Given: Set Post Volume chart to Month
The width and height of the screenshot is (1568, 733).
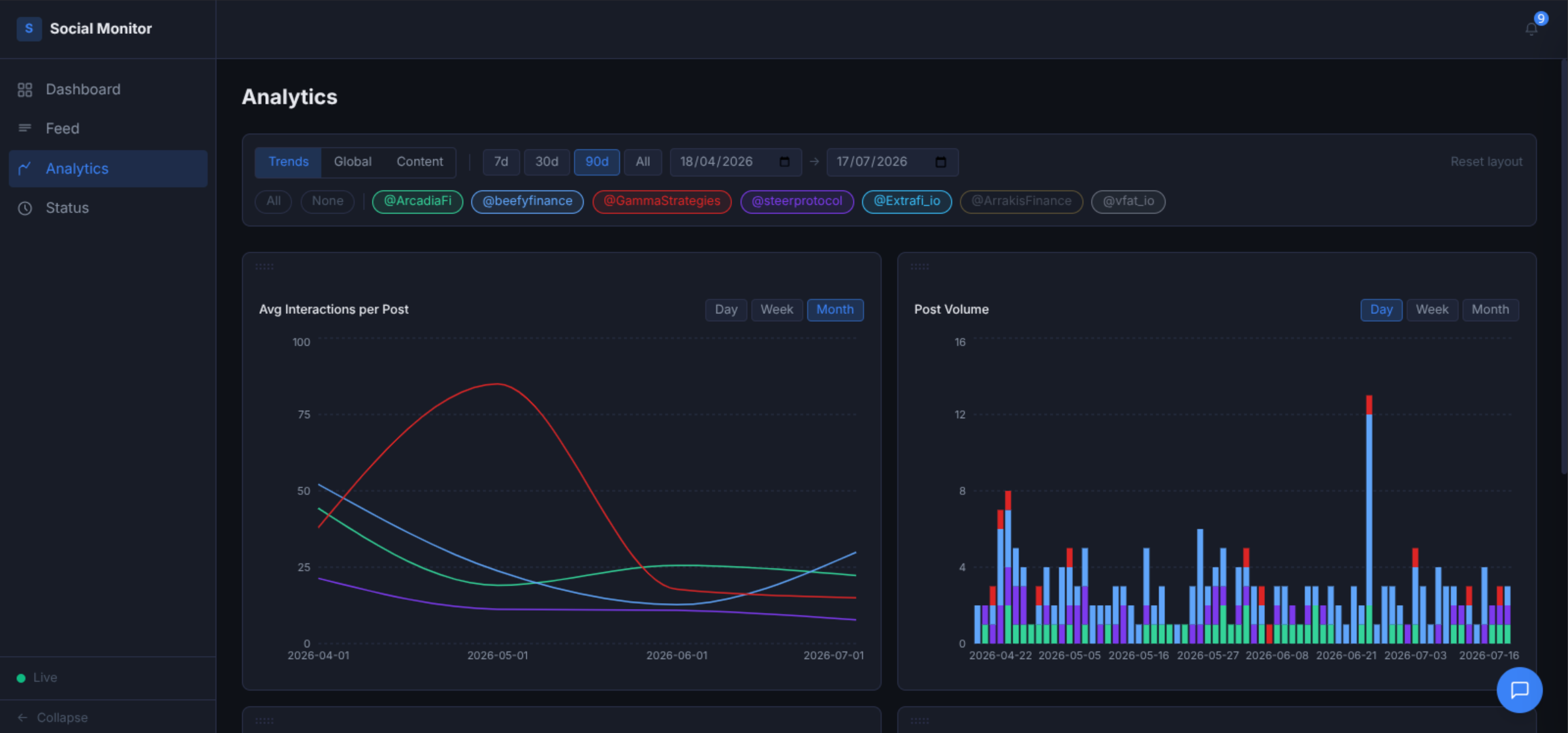Looking at the screenshot, I should (x=1490, y=309).
